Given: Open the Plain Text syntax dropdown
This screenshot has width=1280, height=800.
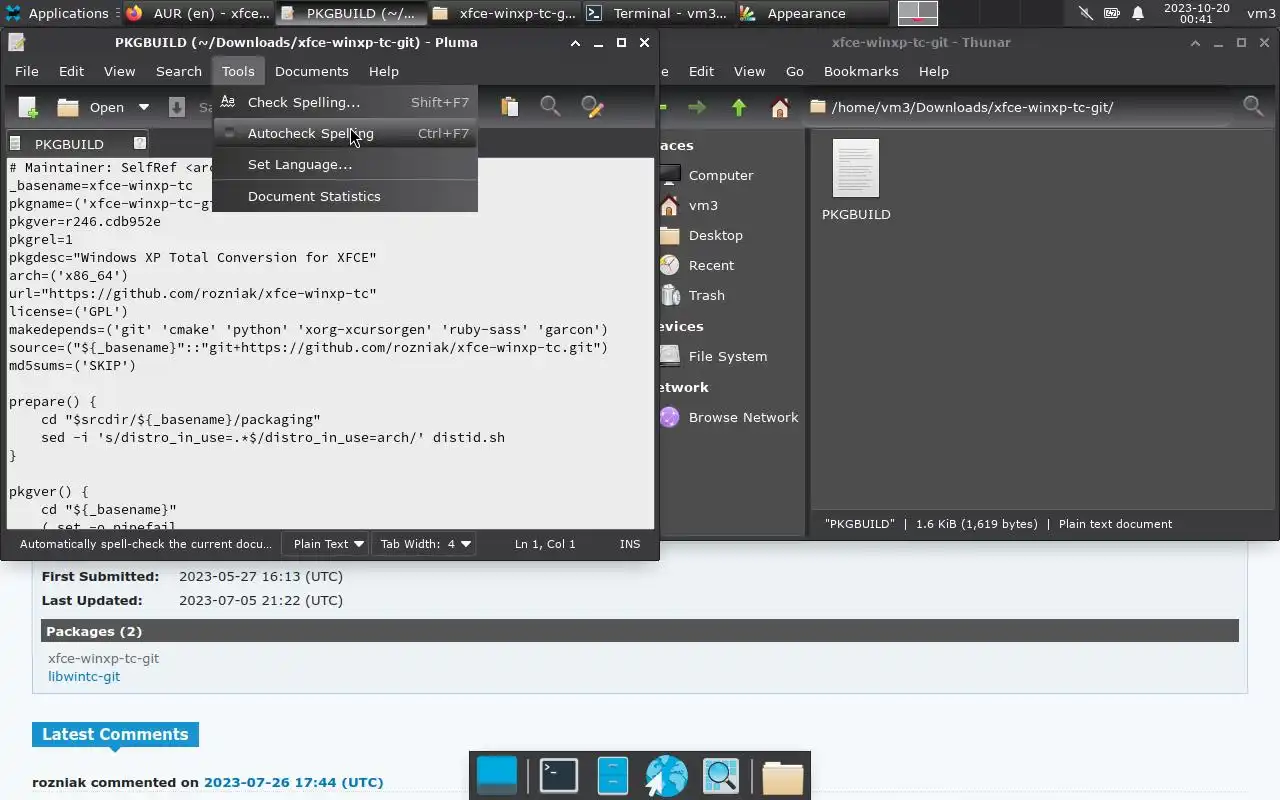Looking at the screenshot, I should (x=328, y=544).
